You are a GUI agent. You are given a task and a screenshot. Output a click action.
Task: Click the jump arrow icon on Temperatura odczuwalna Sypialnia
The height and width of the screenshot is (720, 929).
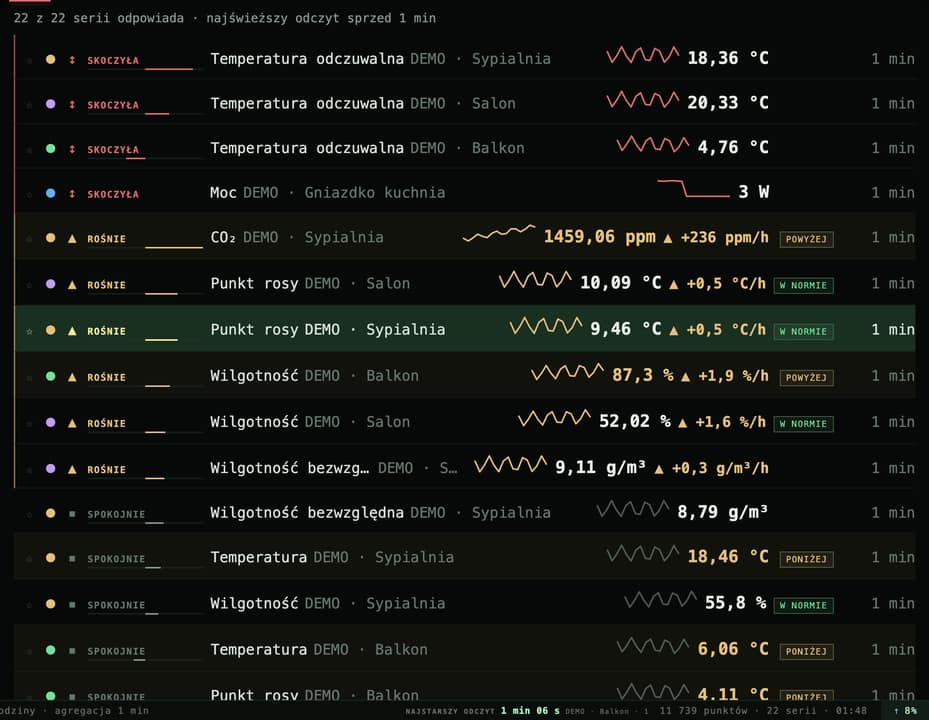72,60
